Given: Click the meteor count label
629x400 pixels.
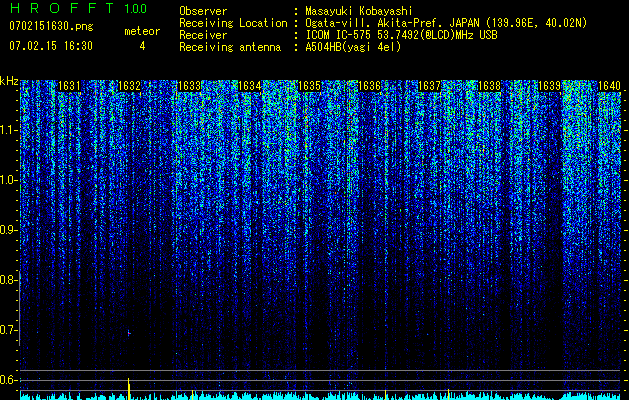Looking at the screenshot, I should pyautogui.click(x=142, y=31).
